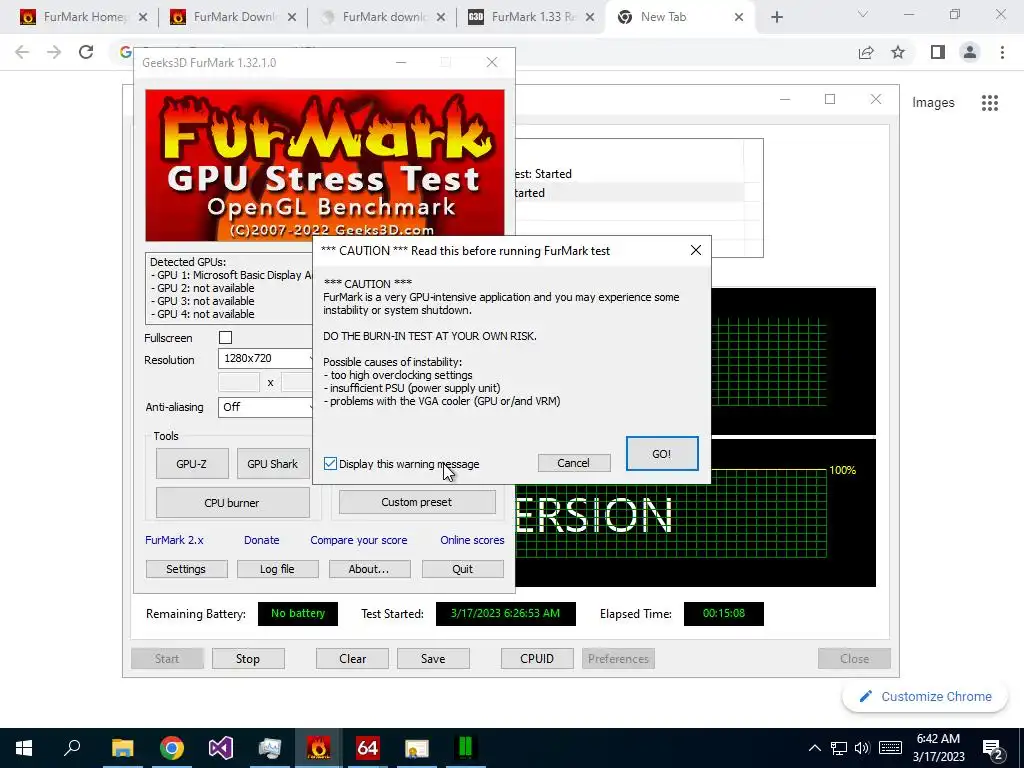1024x768 pixels.
Task: Open the Chrome three-dot menu
Action: (x=1002, y=52)
